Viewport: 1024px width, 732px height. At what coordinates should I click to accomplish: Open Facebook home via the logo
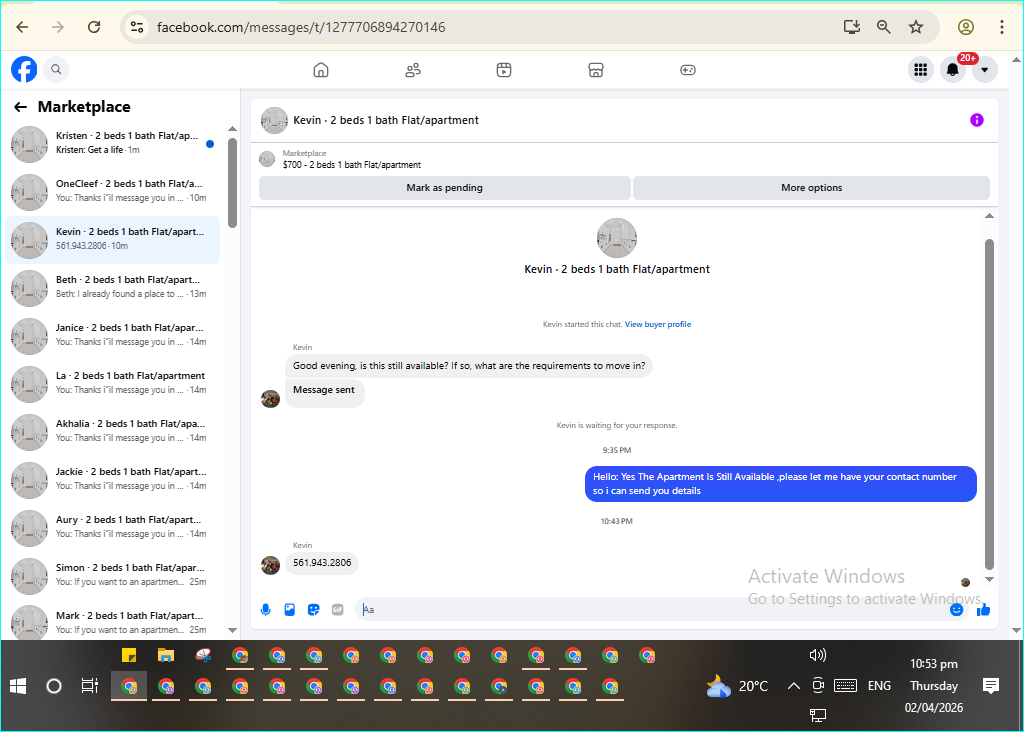24,69
